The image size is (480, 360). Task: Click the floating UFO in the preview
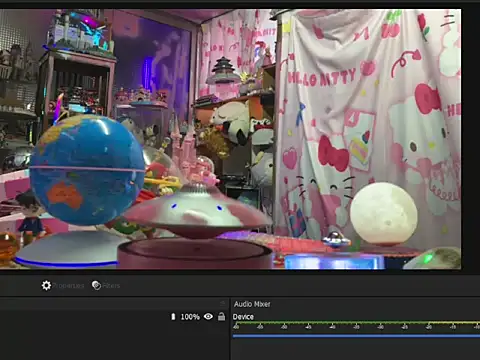coord(197,212)
